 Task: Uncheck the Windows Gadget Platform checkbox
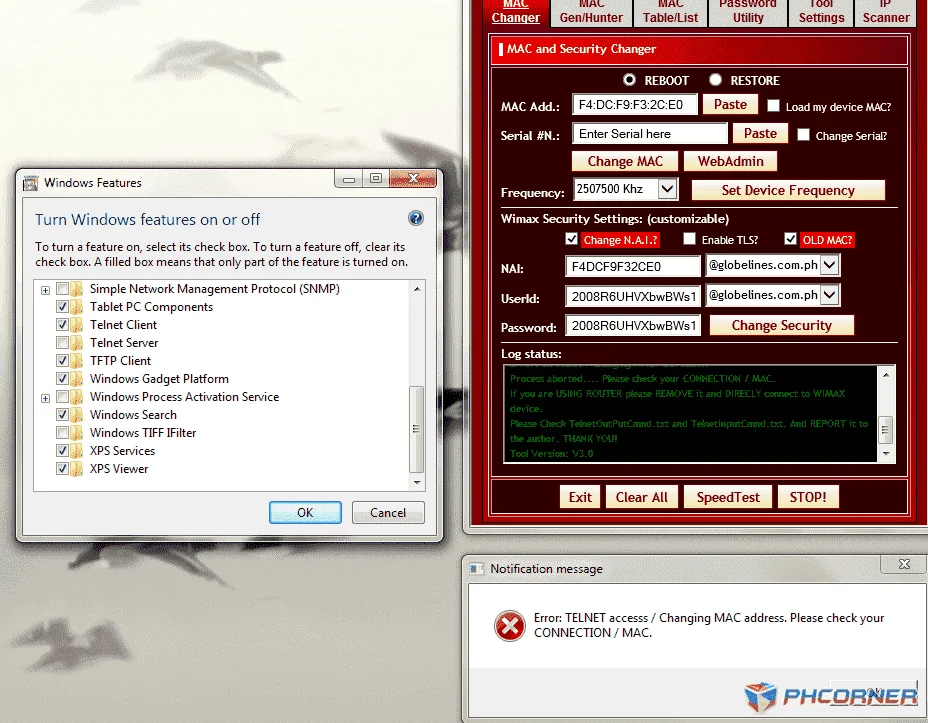click(62, 379)
